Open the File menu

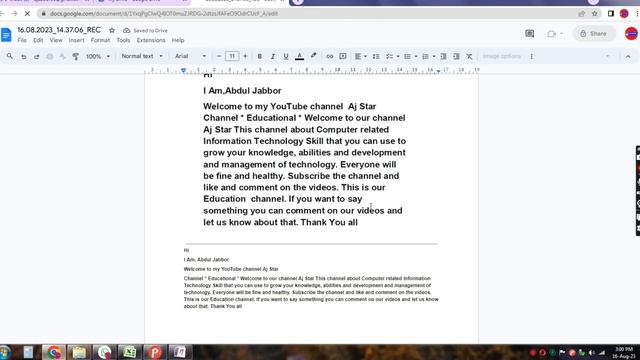coord(22,40)
